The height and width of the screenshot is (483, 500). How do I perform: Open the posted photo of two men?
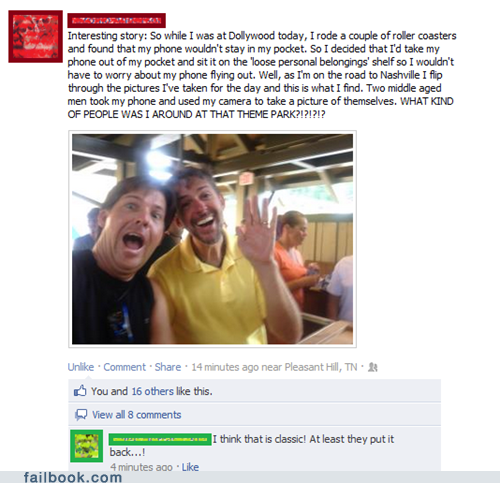[212, 239]
